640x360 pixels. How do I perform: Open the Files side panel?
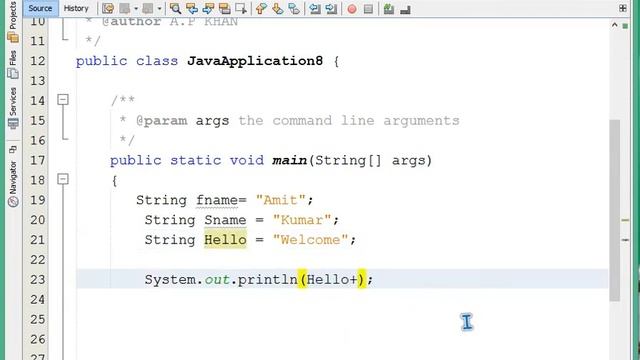coord(13,64)
